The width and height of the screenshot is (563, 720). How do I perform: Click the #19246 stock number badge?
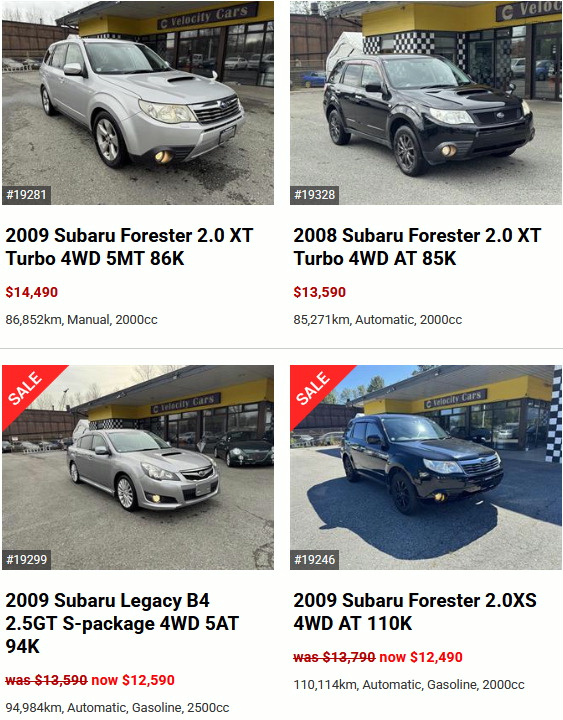click(x=314, y=560)
